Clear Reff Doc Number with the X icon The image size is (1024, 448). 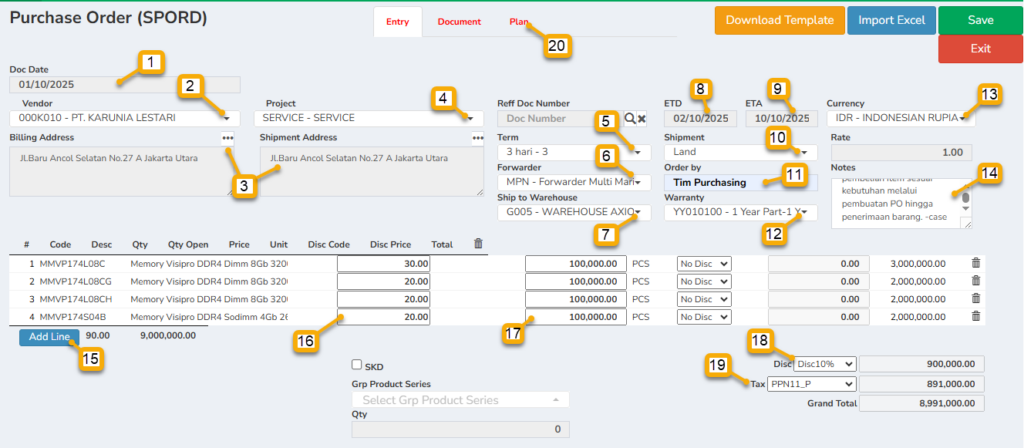642,118
